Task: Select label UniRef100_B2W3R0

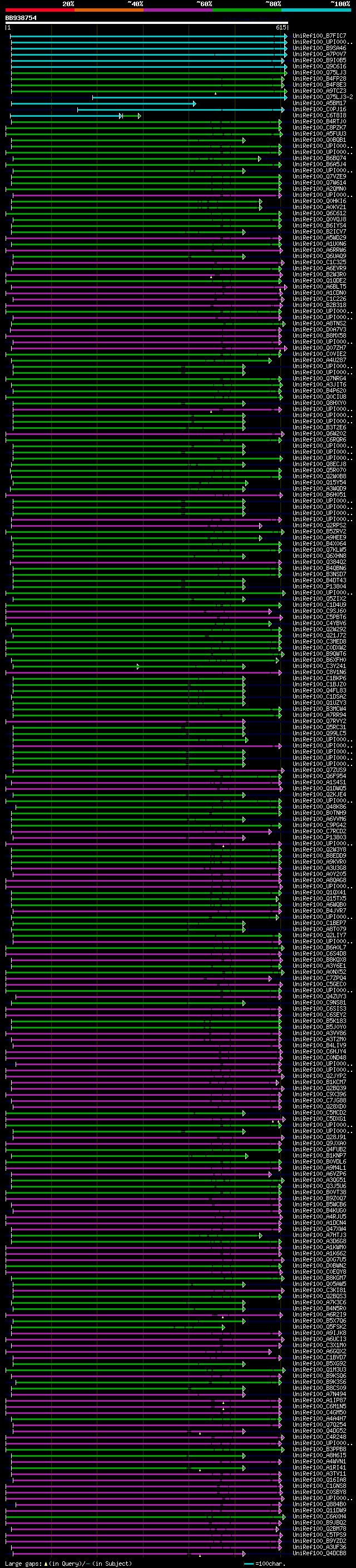Action: [319, 275]
